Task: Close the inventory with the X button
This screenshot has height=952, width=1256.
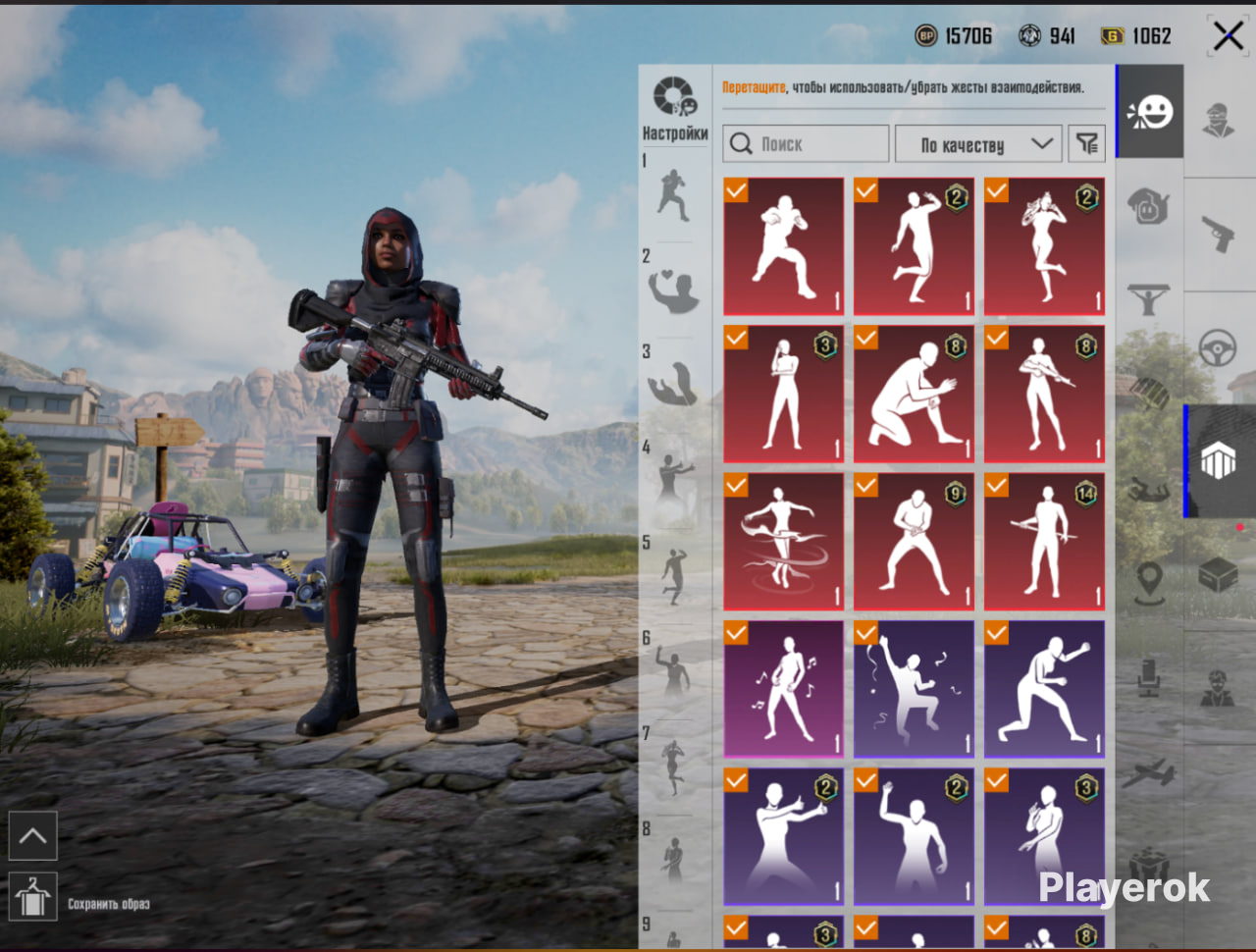Action: [1228, 36]
